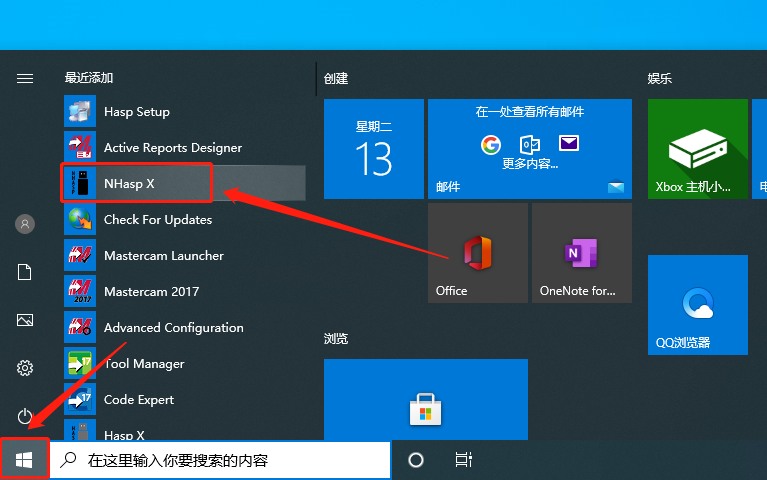Open the Windows Start button
The height and width of the screenshot is (480, 767).
click(24, 459)
